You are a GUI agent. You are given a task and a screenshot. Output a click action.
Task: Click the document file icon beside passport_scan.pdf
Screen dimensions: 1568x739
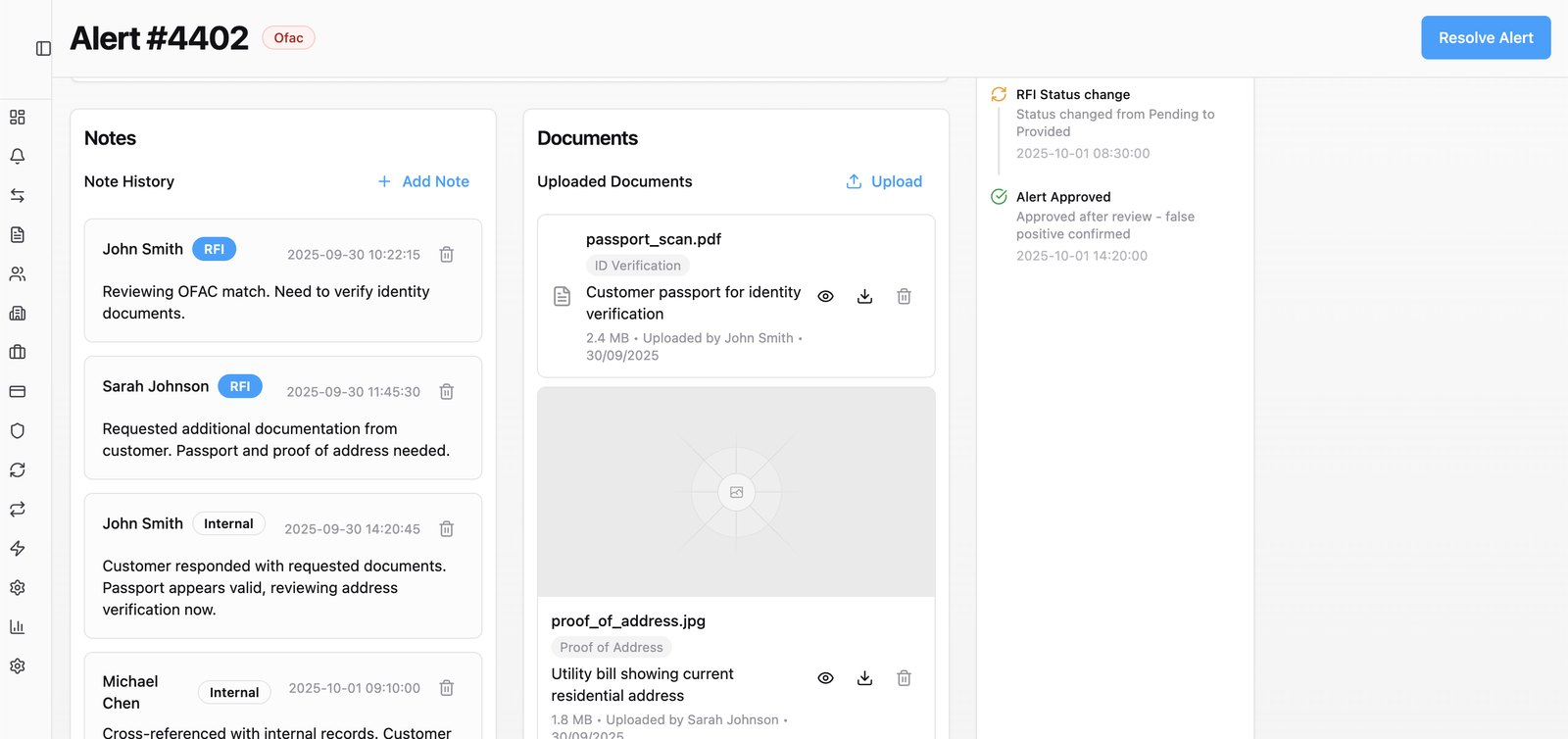(562, 296)
